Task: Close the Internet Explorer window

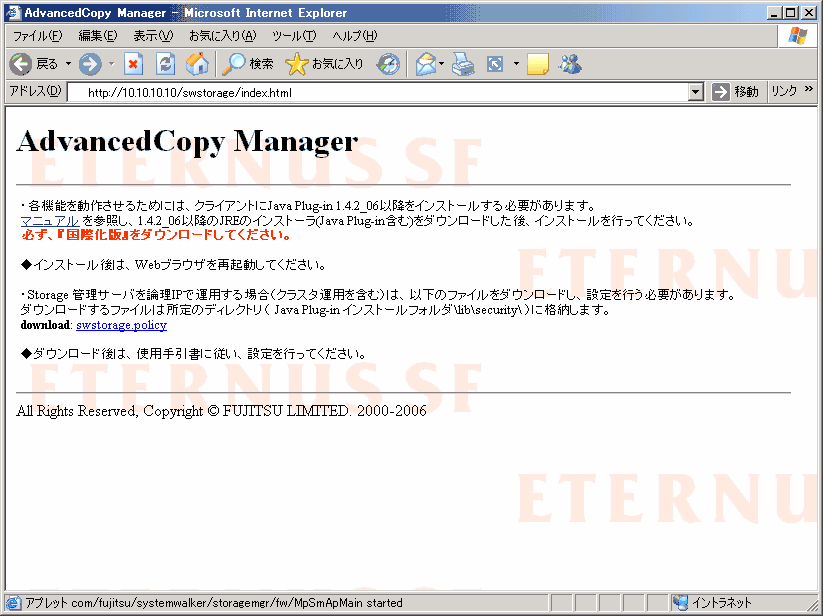Action: point(808,13)
